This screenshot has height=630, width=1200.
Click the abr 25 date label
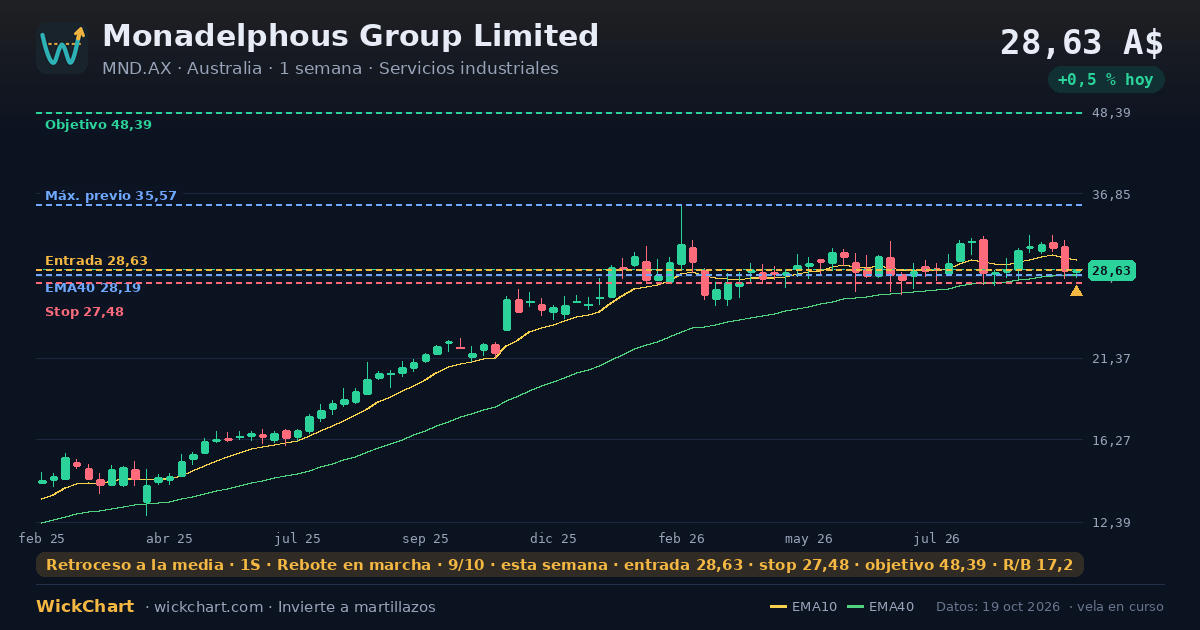(x=170, y=538)
